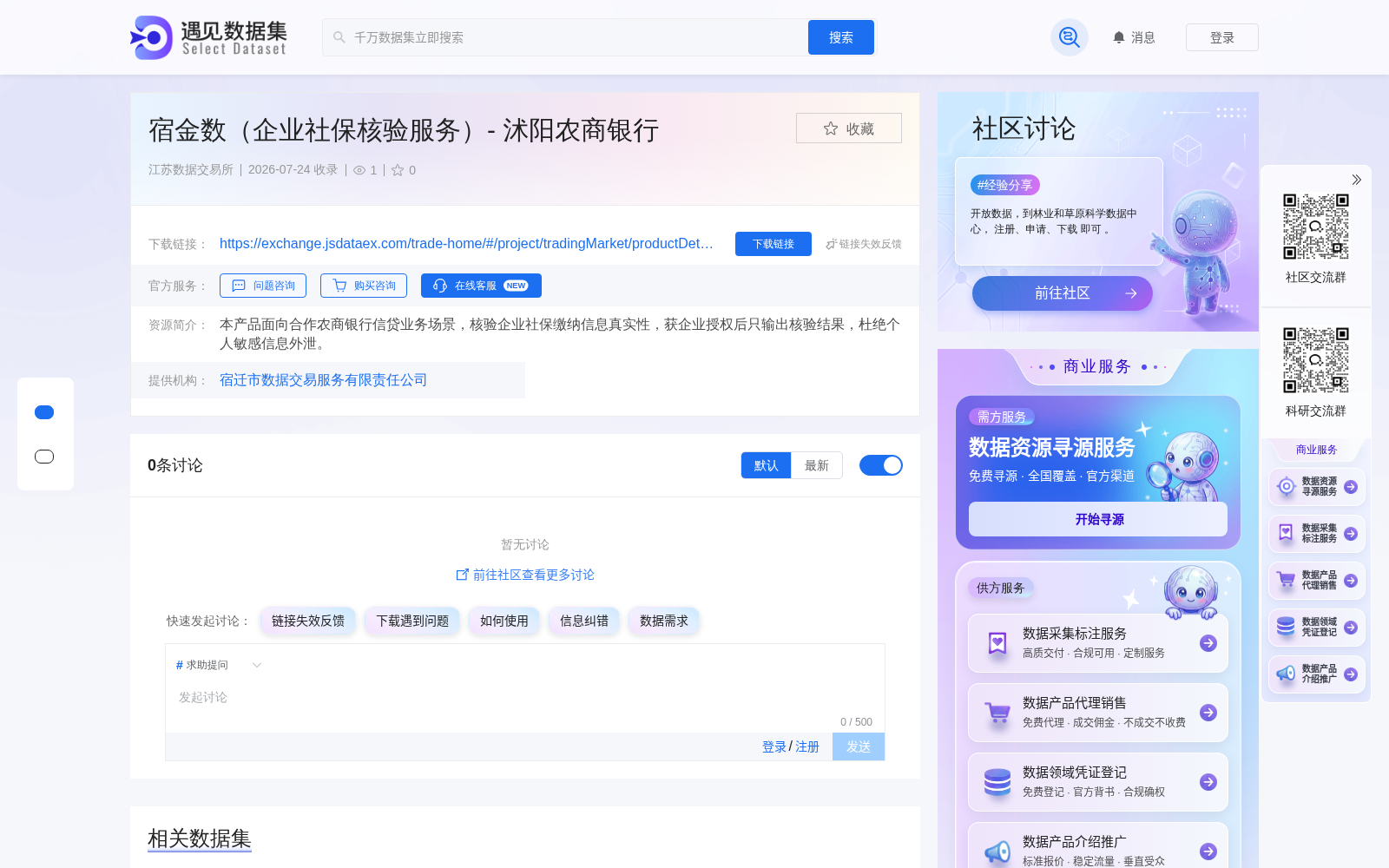Click the eye views icon under the title
1389x868 pixels.
pos(359,170)
